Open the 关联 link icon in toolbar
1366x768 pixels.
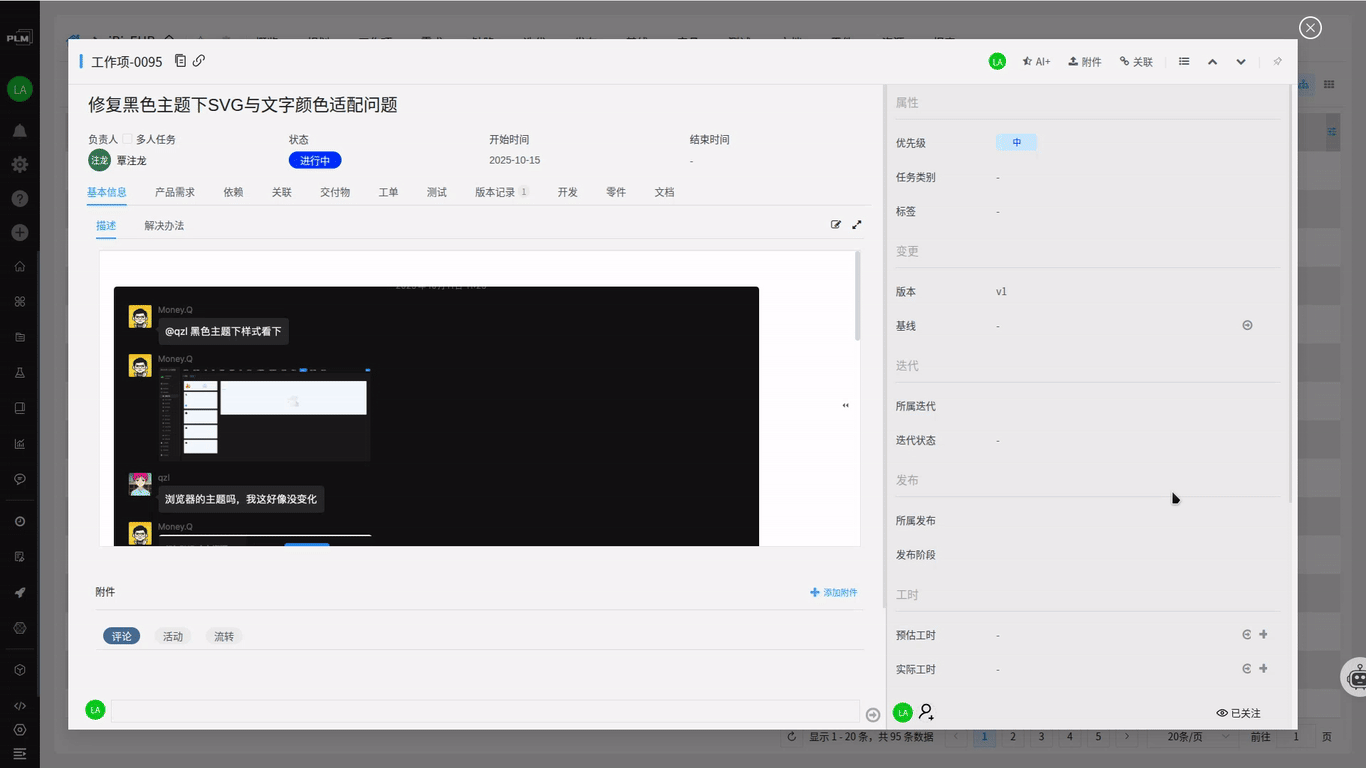(1136, 61)
